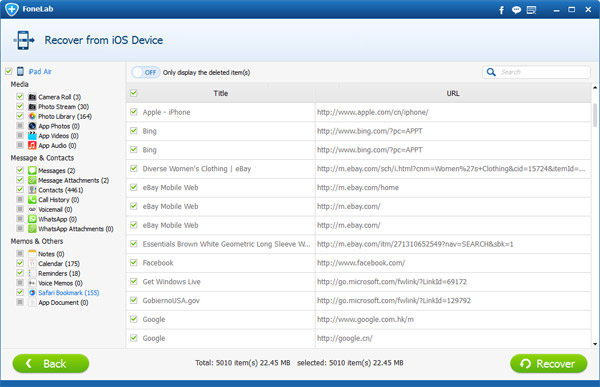Click the scrollbar down arrow
The height and width of the screenshot is (387, 600).
click(595, 344)
